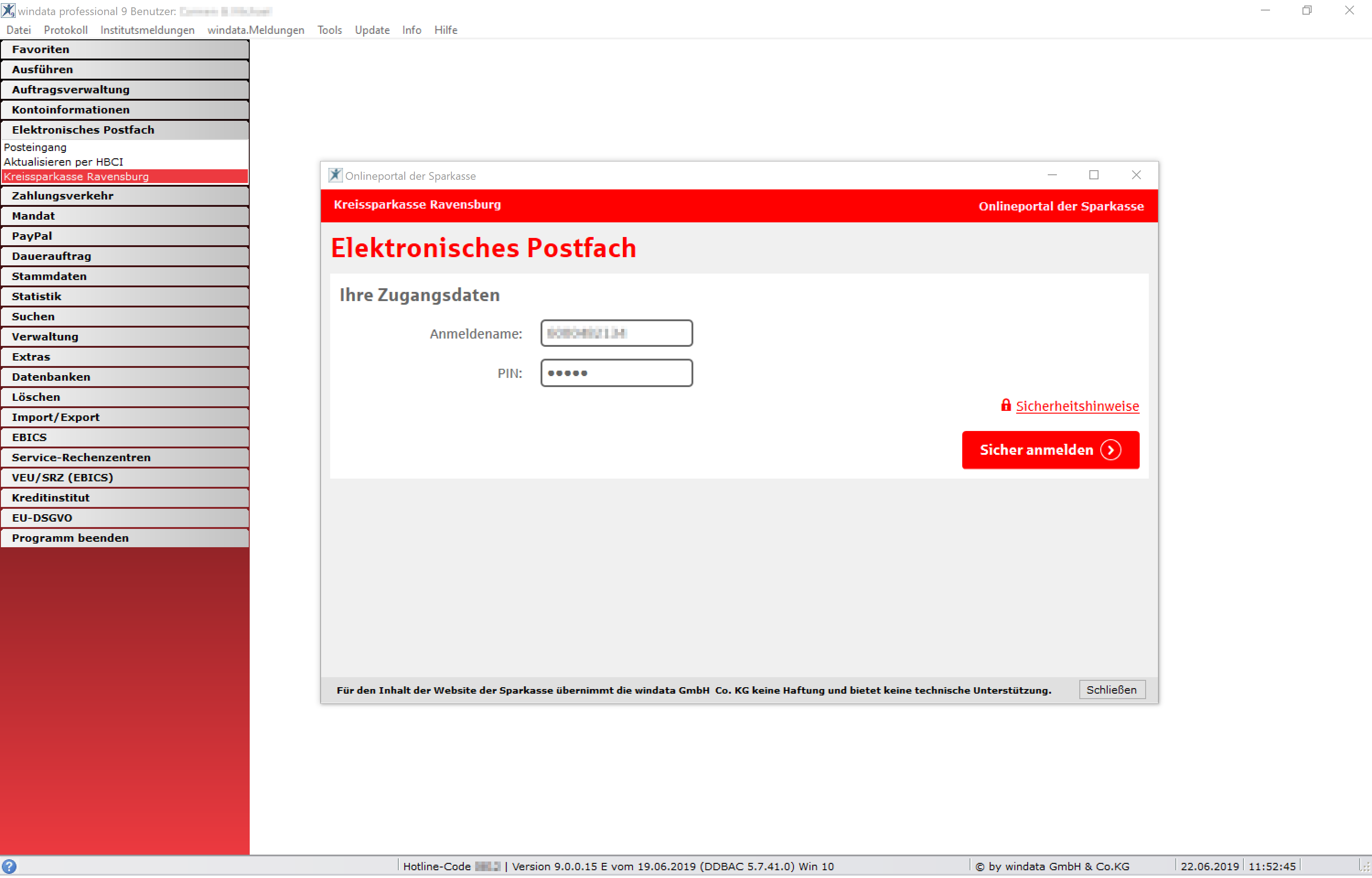Expand the Kontoinformationen section
The height and width of the screenshot is (878, 1372).
click(125, 109)
